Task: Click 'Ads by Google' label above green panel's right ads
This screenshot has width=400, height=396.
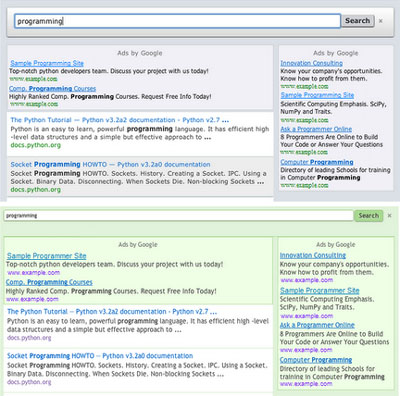Action: (x=336, y=244)
